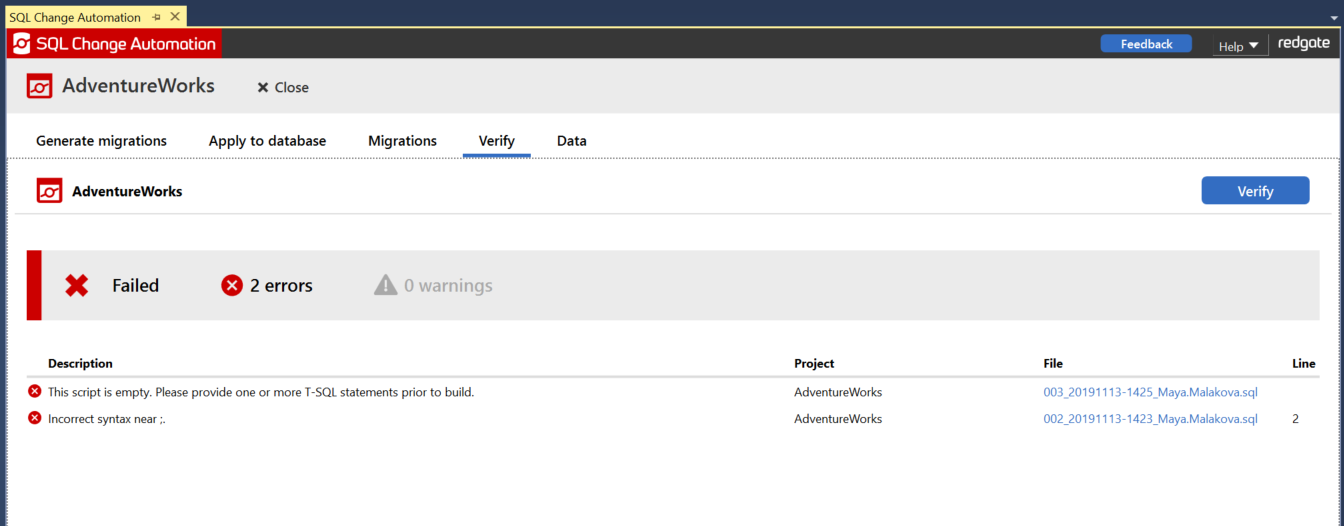Image resolution: width=1344 pixels, height=526 pixels.
Task: Click AdventureWorks project cell in empty script row
Action: tap(838, 392)
